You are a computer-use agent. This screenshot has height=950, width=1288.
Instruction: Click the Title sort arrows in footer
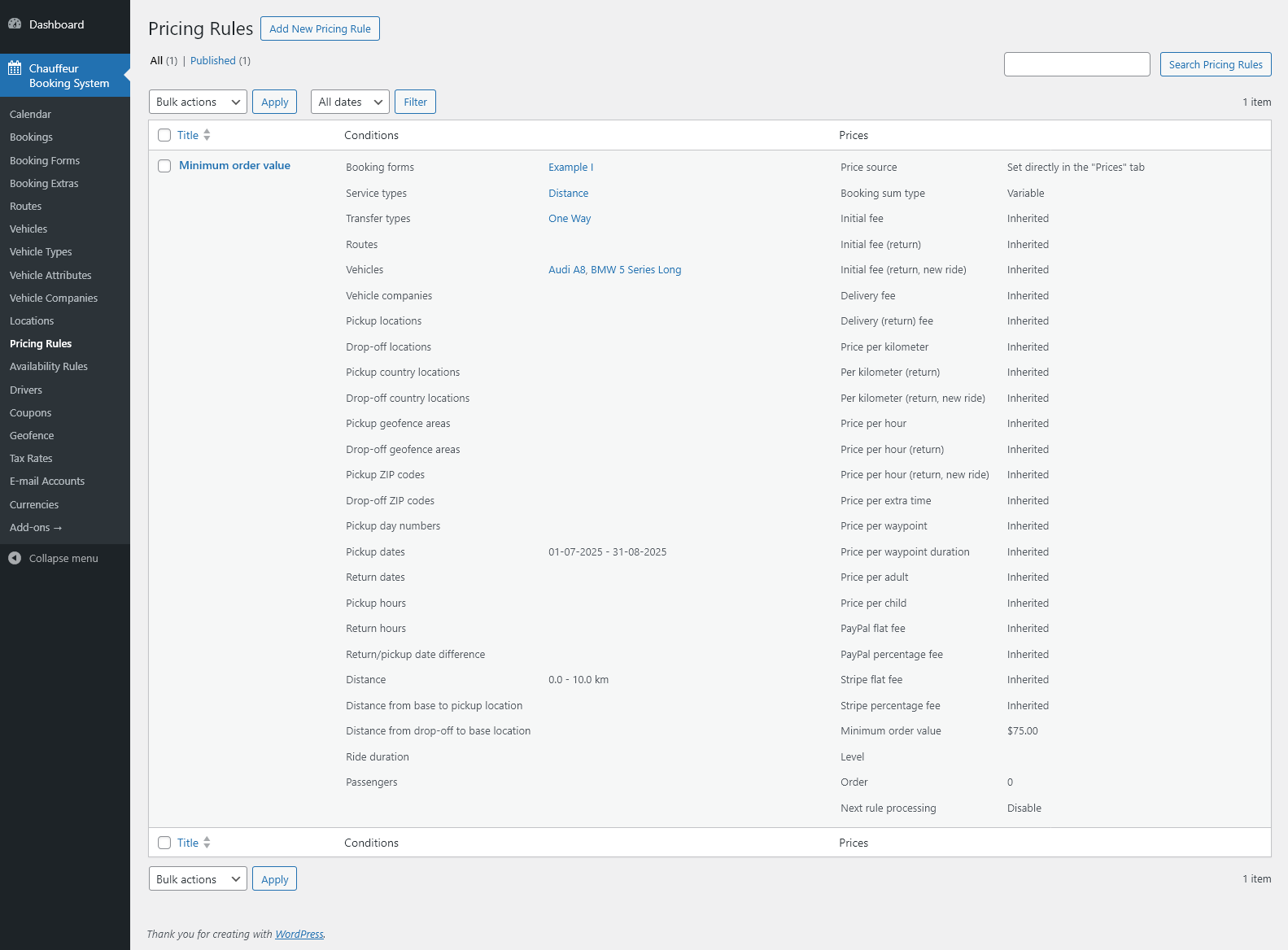207,843
